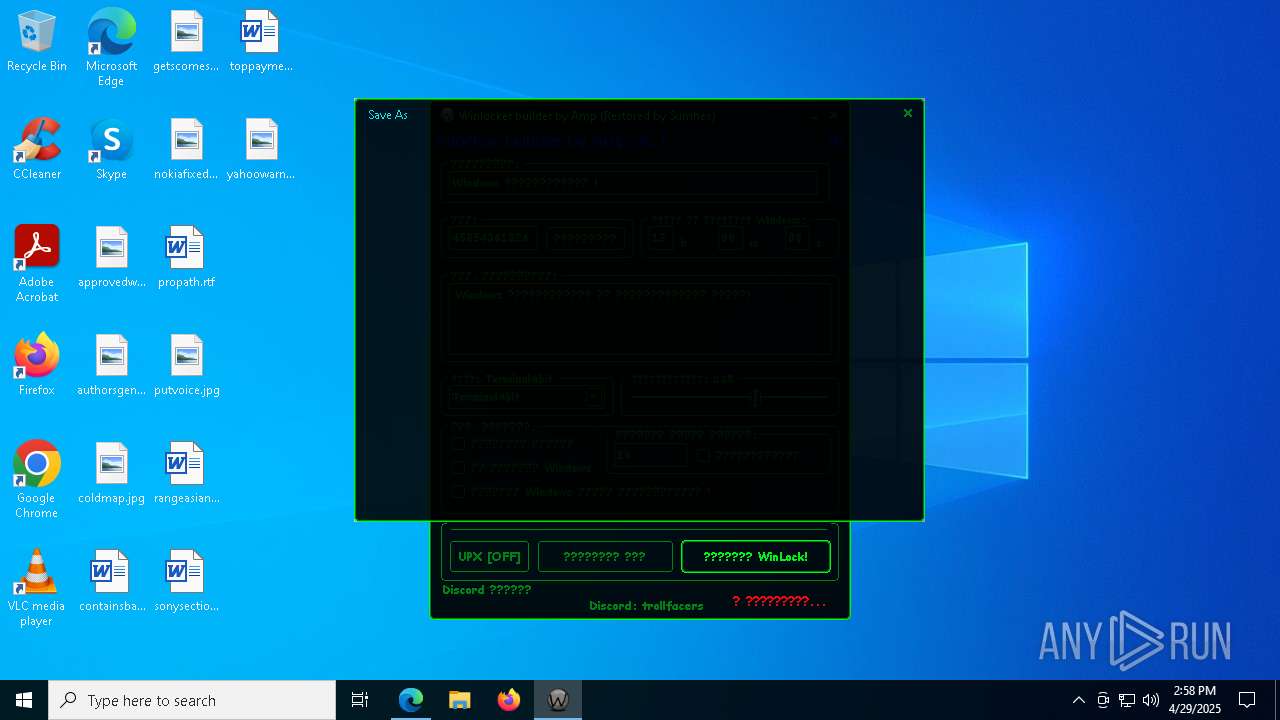Select the getscomes image file
Image resolution: width=1280 pixels, height=720 pixels.
186,42
